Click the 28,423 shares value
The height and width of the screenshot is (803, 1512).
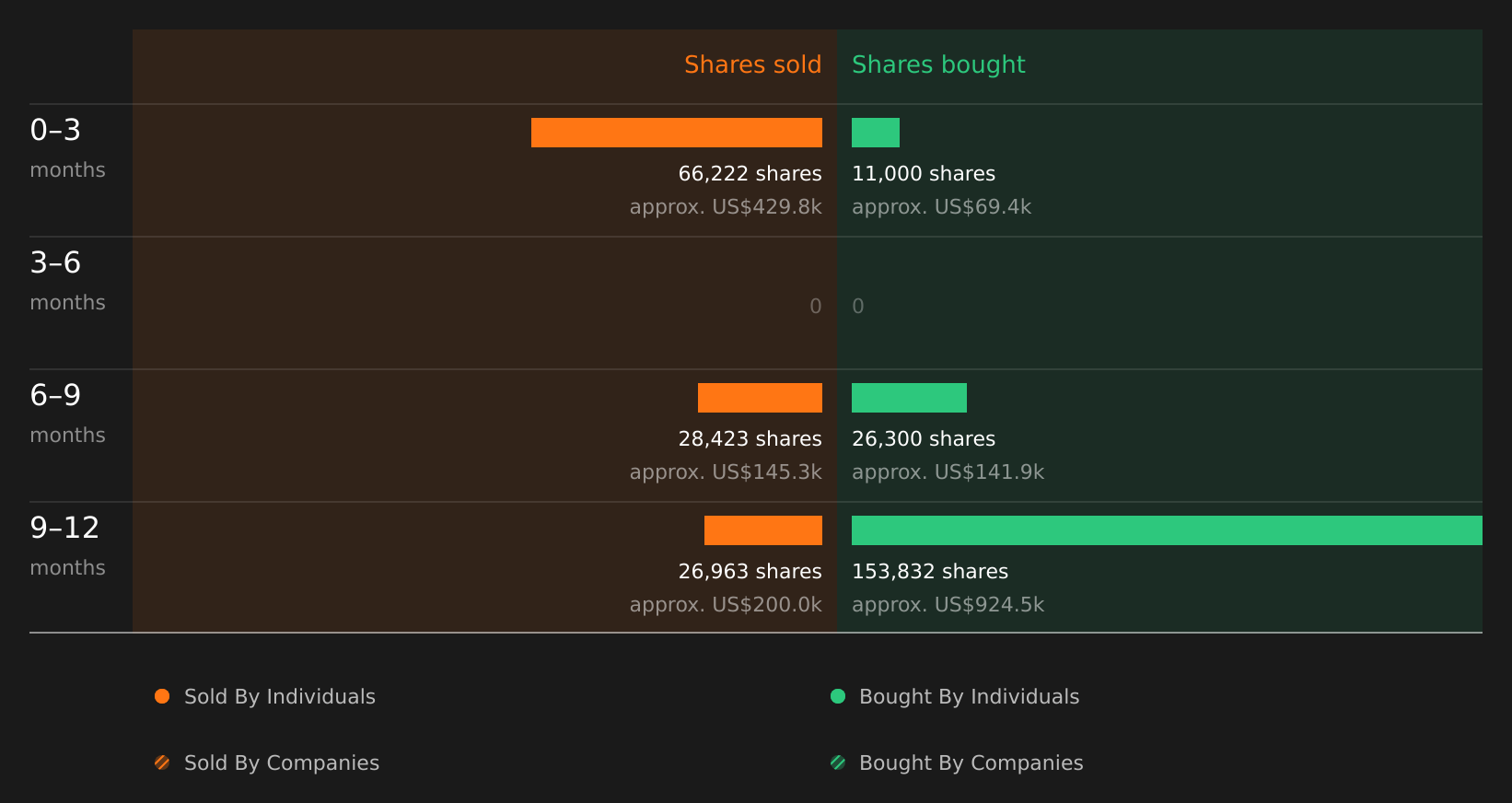[x=750, y=439]
